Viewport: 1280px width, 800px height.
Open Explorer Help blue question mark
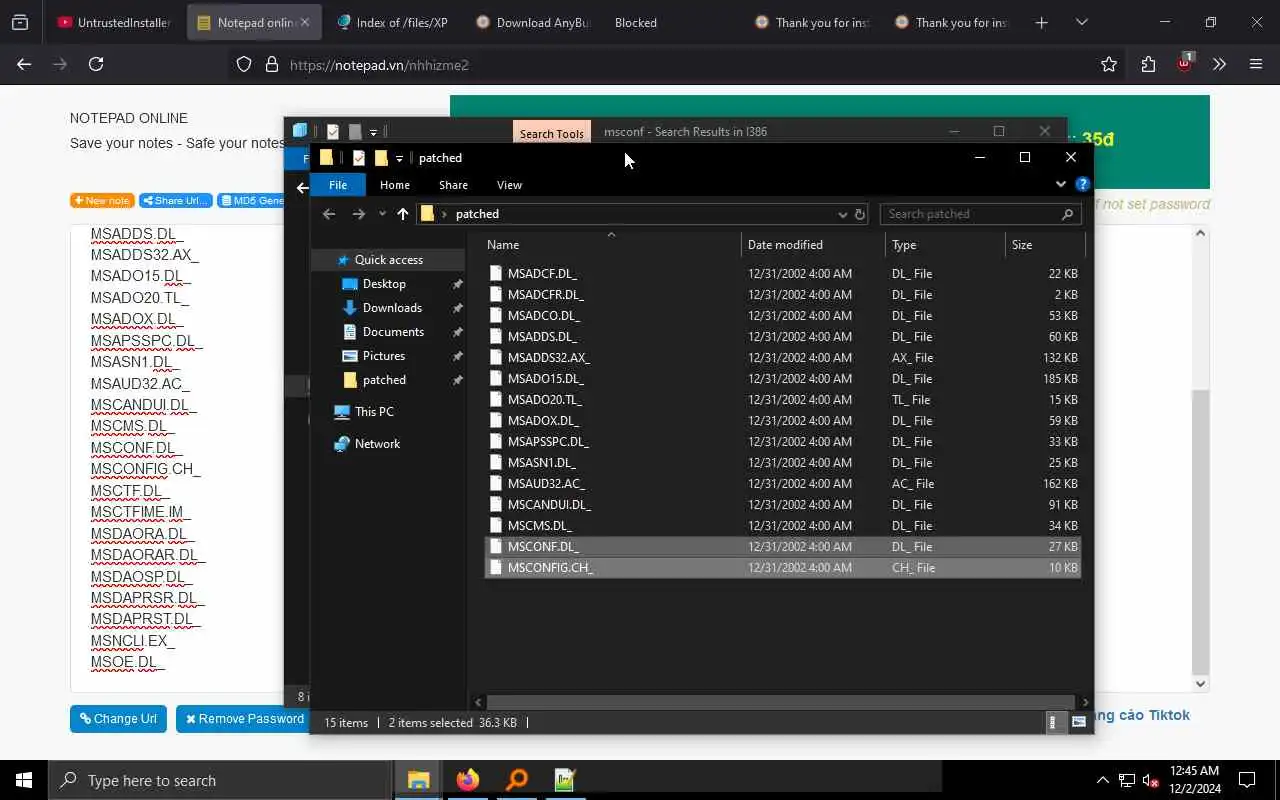(1082, 184)
